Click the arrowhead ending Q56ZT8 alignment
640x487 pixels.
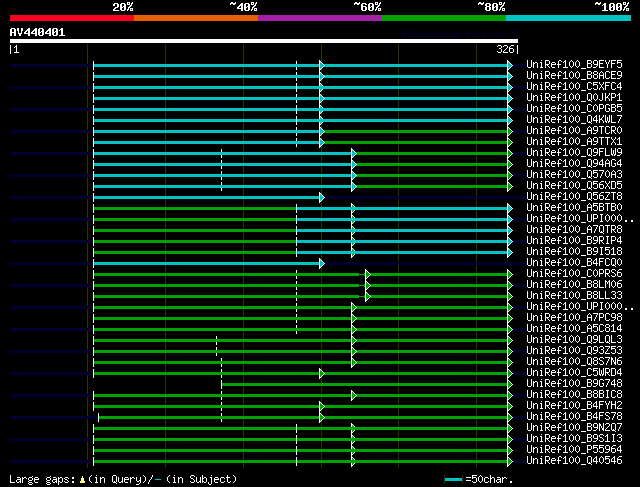[322, 198]
